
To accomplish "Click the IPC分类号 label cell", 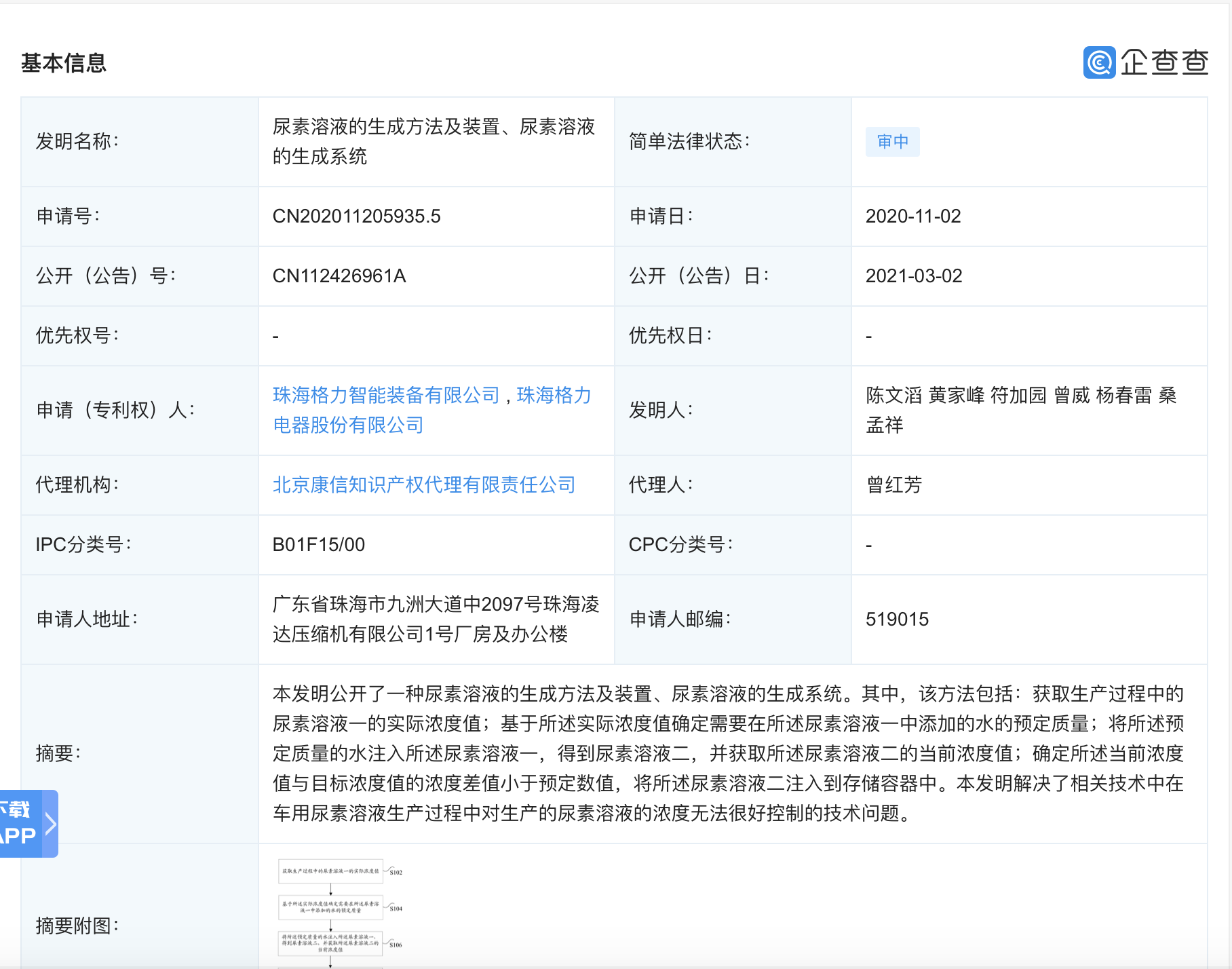I will point(140,545).
